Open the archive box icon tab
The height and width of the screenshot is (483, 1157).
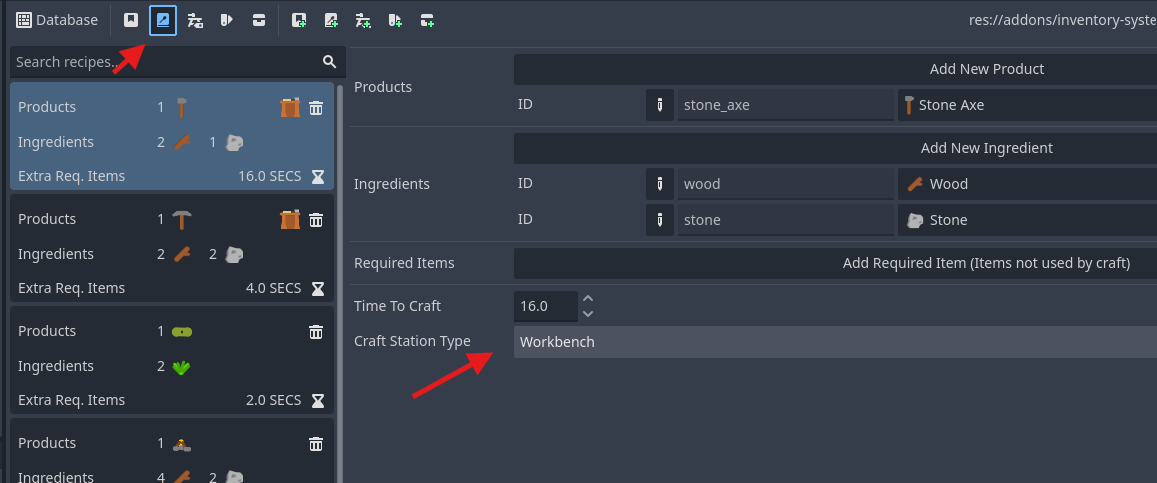(x=258, y=20)
